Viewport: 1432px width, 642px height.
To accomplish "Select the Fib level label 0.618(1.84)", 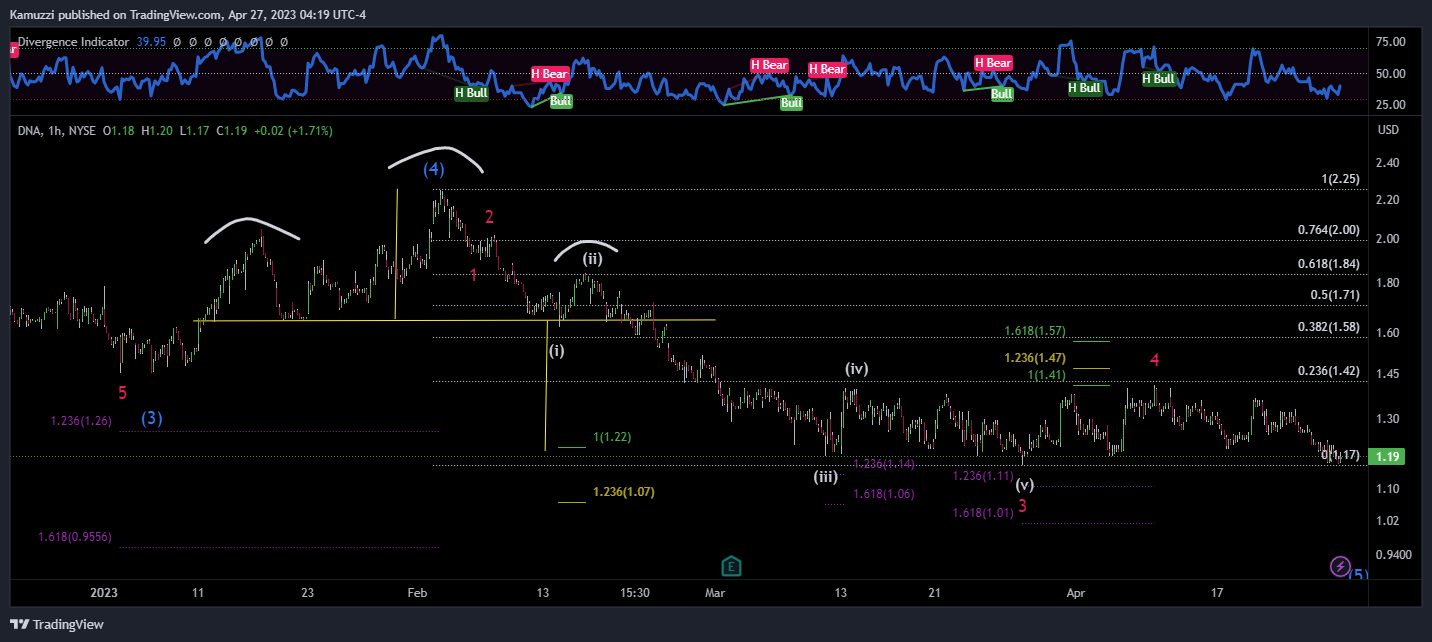I will point(1329,264).
